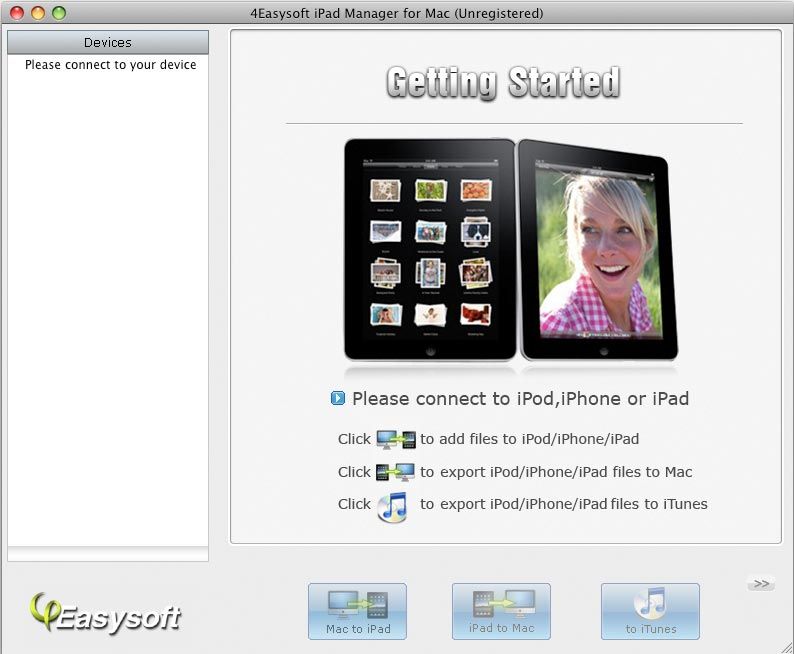This screenshot has height=654, width=794.
Task: Click the blue arrow icon beside connect prompt
Action: click(338, 398)
